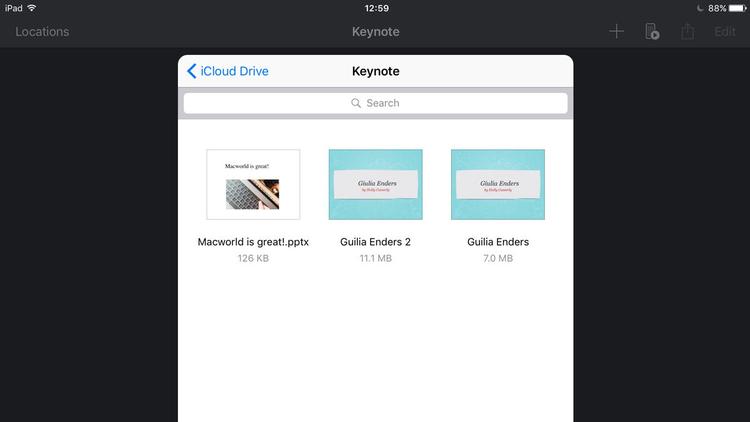
Task: Open the Guilia Enders 7.0 MB thumbnail
Action: point(498,185)
